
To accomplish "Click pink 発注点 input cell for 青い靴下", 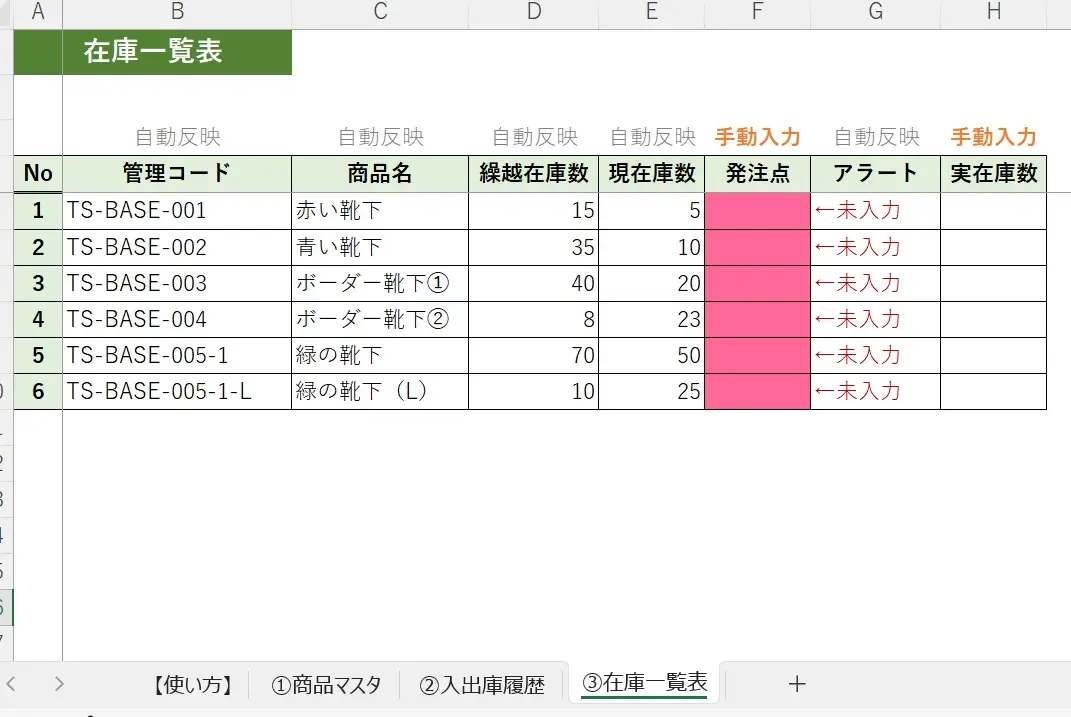I will pos(757,247).
